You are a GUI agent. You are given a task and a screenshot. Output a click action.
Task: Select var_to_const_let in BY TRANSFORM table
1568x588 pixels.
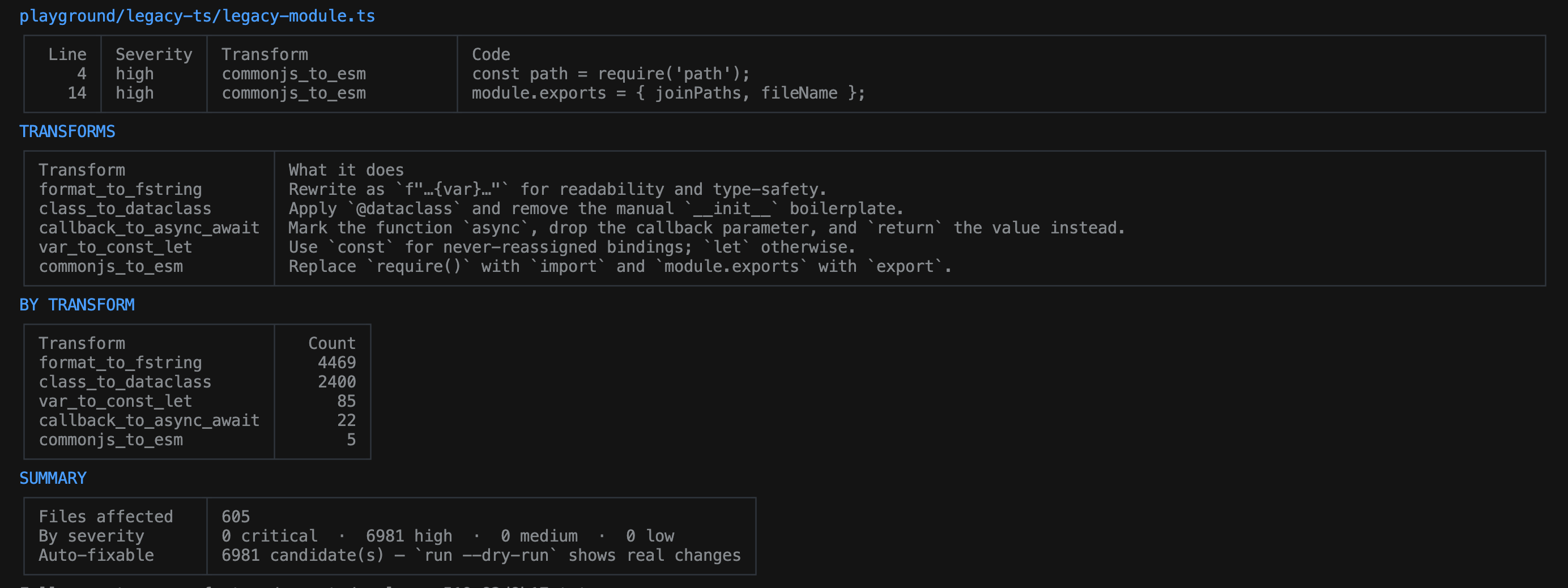tap(116, 401)
